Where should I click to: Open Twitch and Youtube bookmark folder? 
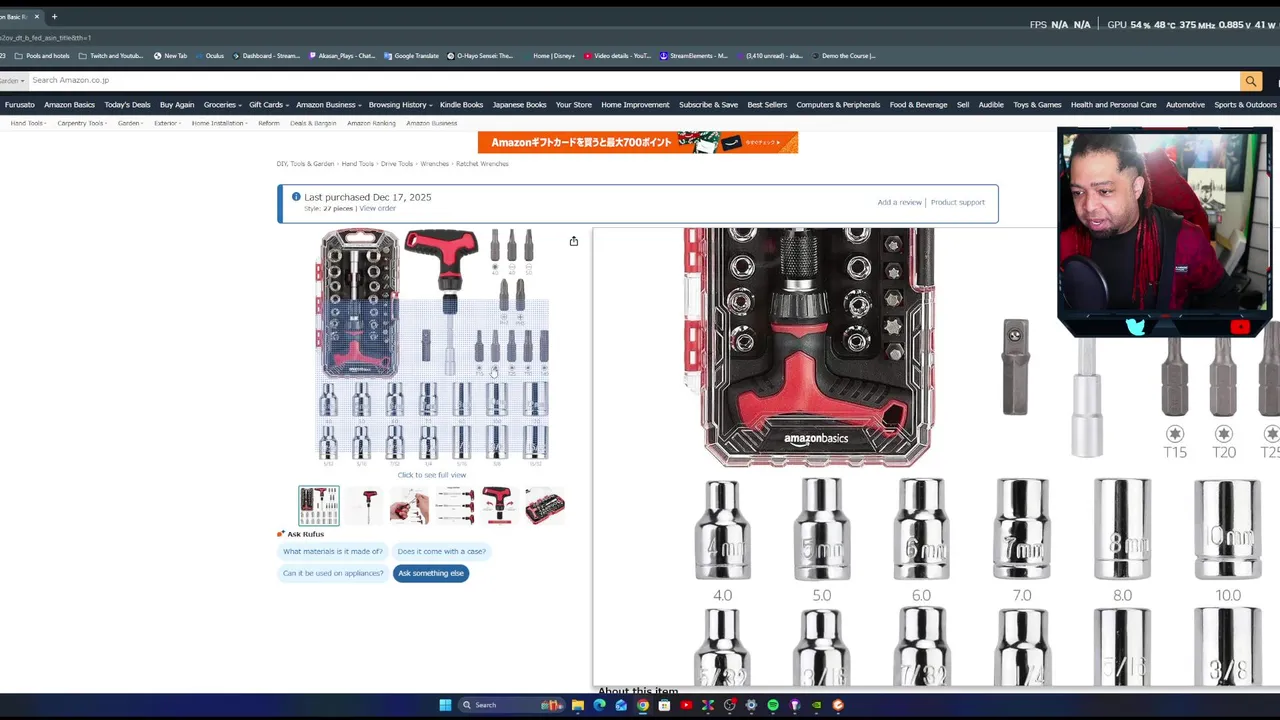tap(111, 56)
